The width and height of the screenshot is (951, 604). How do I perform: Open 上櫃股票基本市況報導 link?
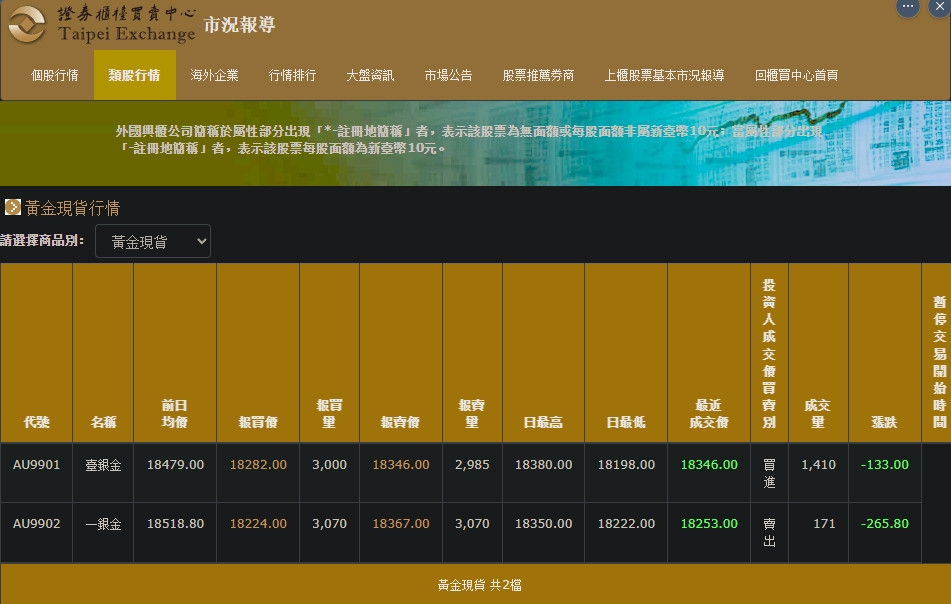pos(664,75)
